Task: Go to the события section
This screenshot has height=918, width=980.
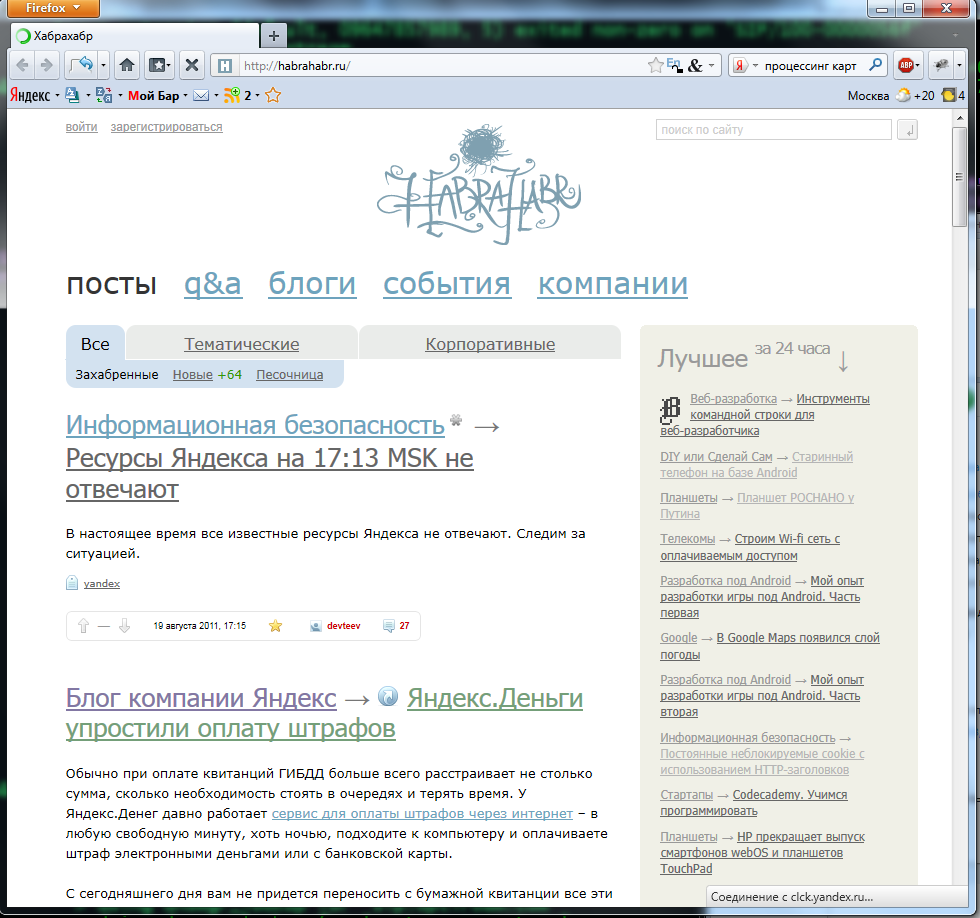Action: coord(447,284)
